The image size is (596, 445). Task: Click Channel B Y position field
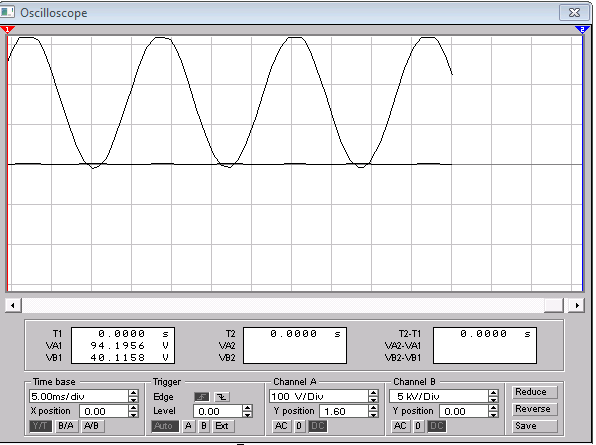[464, 411]
